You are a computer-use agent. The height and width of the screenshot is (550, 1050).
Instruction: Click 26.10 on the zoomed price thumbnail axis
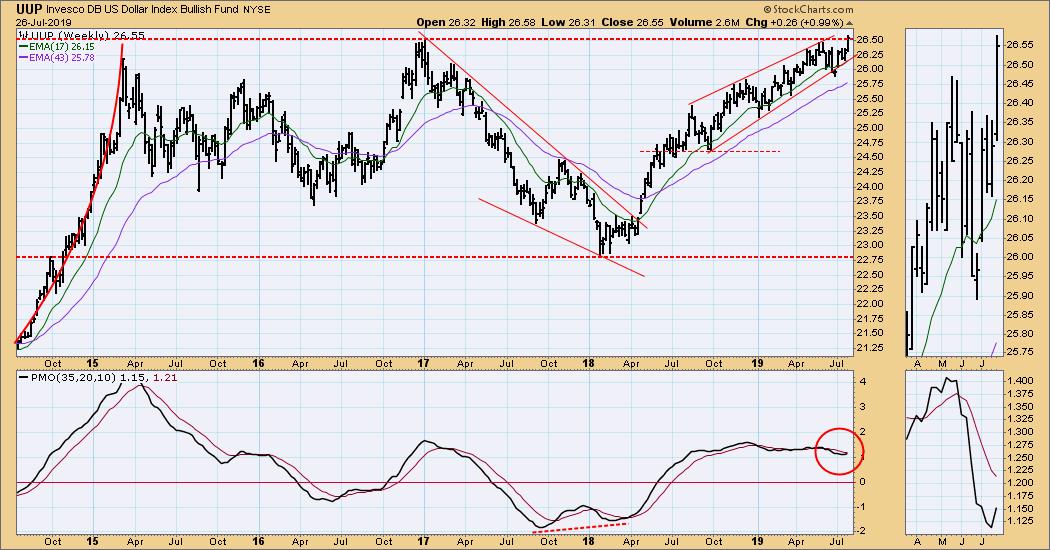point(1019,218)
